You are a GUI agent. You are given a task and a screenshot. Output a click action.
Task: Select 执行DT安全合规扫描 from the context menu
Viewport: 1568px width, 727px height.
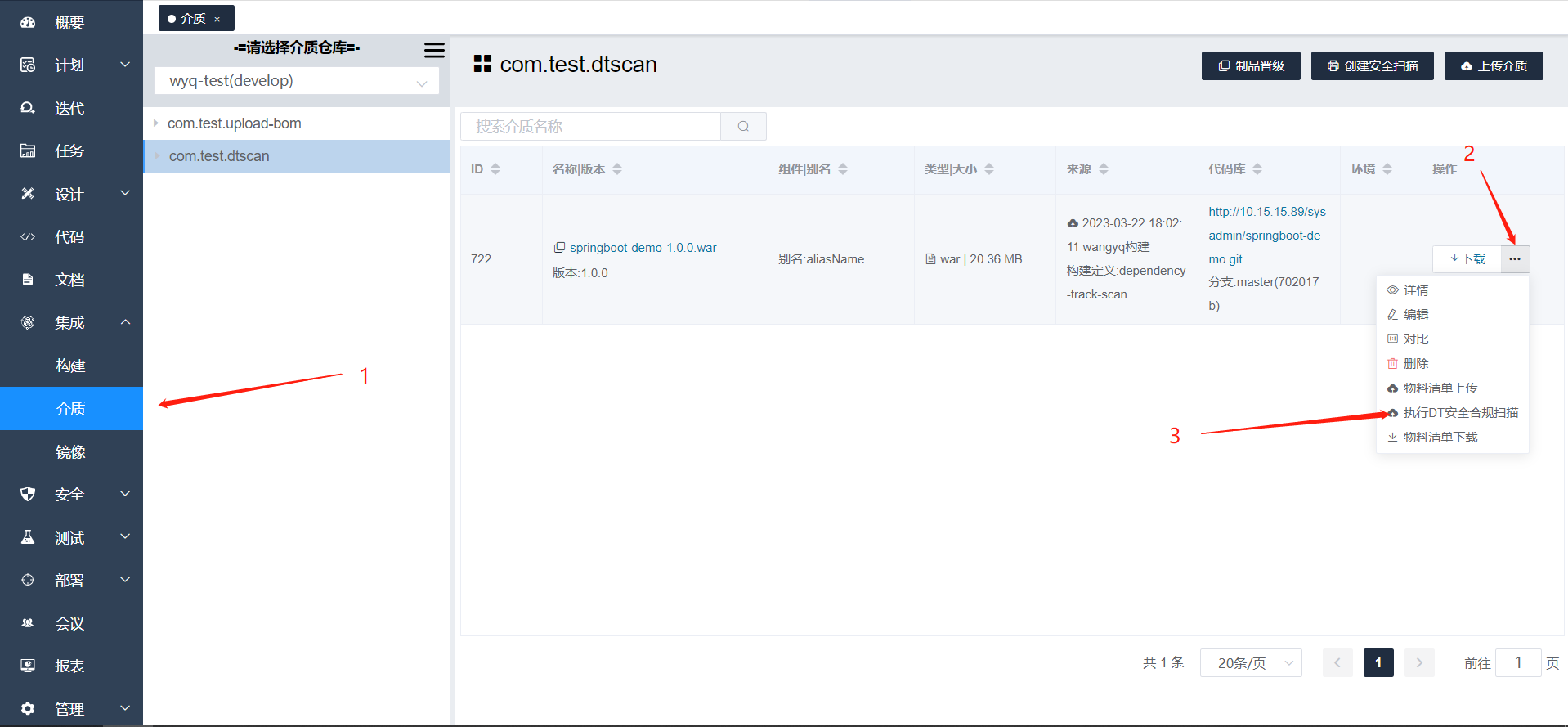point(1460,413)
